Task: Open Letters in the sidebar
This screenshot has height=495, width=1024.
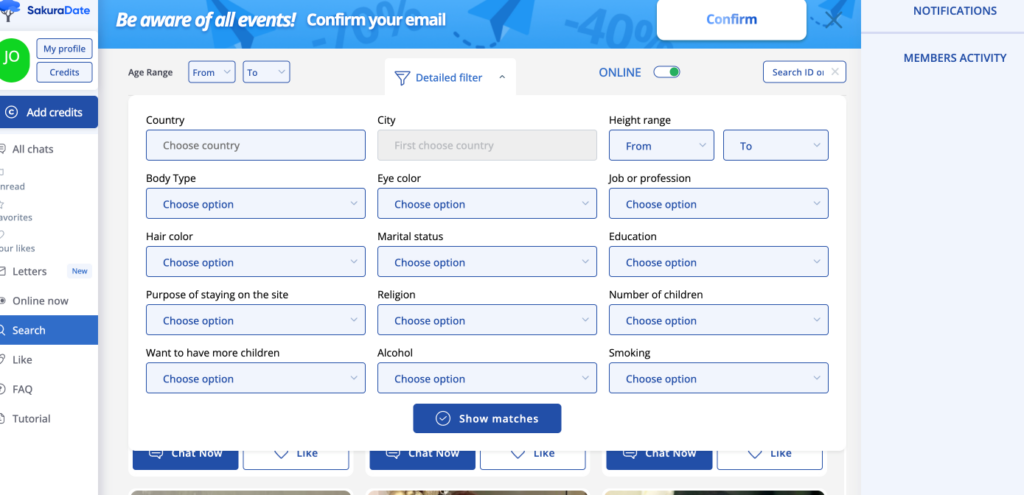Action: tap(30, 271)
